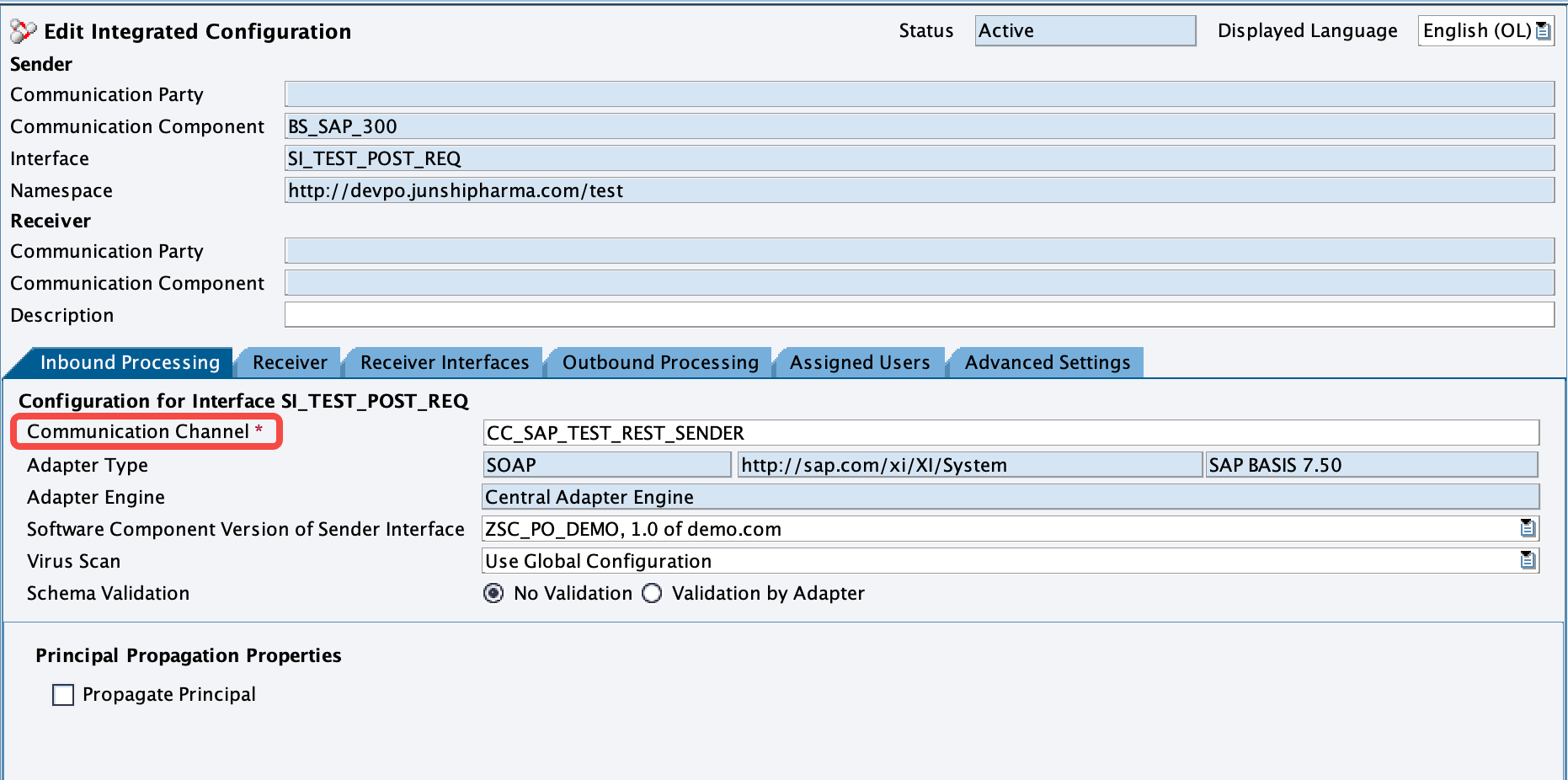Click Receiver Communication Component field
Viewport: 1568px width, 780px height.
pyautogui.click(x=920, y=282)
